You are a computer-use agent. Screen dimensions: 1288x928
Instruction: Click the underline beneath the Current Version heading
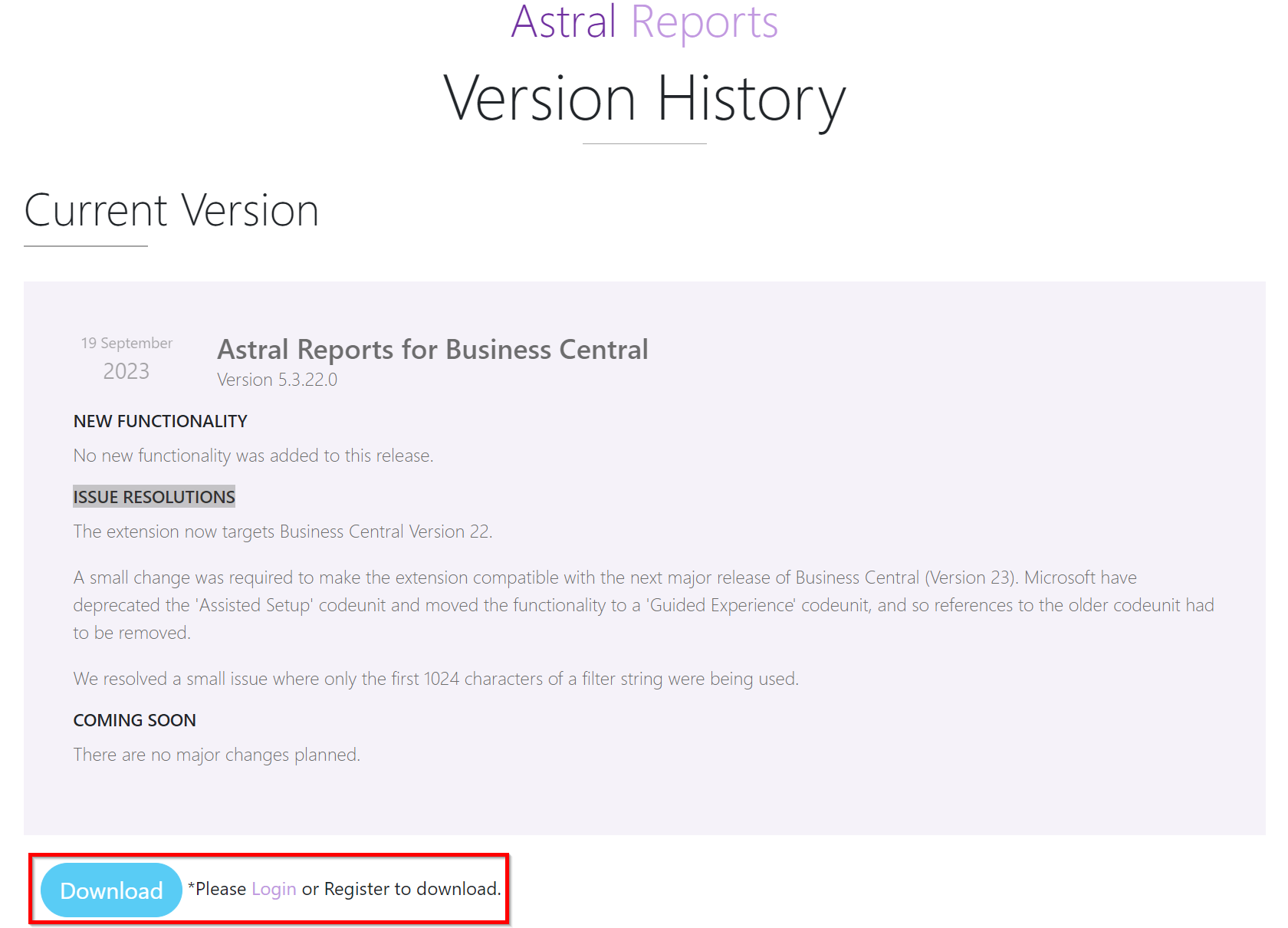click(x=86, y=246)
